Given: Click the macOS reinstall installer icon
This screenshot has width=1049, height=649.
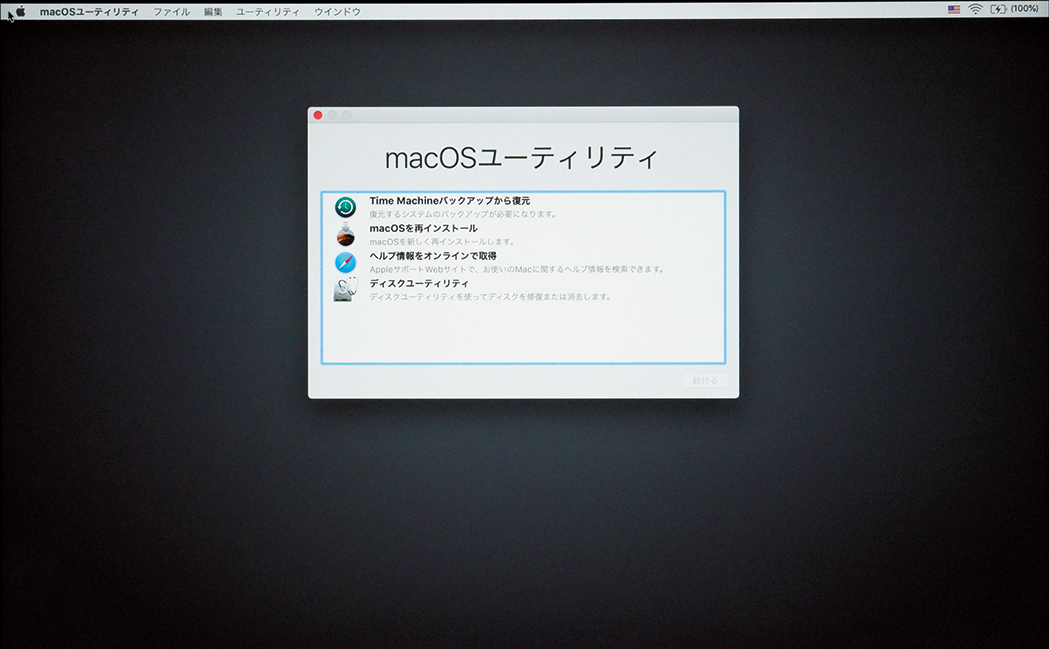Looking at the screenshot, I should (345, 235).
